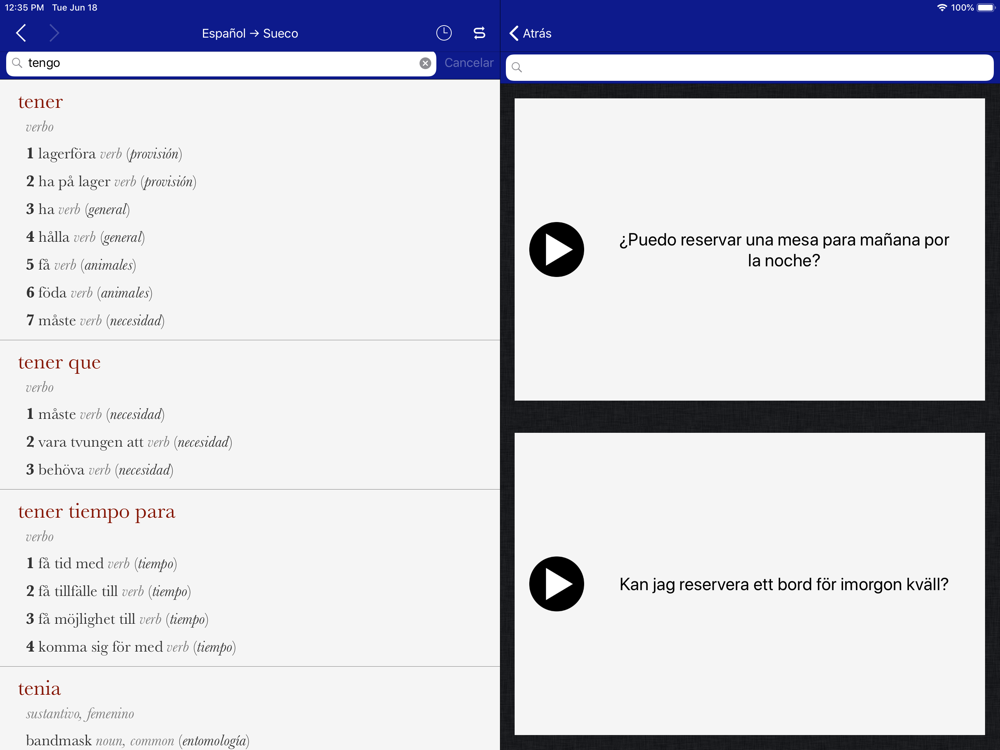Open search history clock icon
The height and width of the screenshot is (750, 1000).
tap(444, 33)
